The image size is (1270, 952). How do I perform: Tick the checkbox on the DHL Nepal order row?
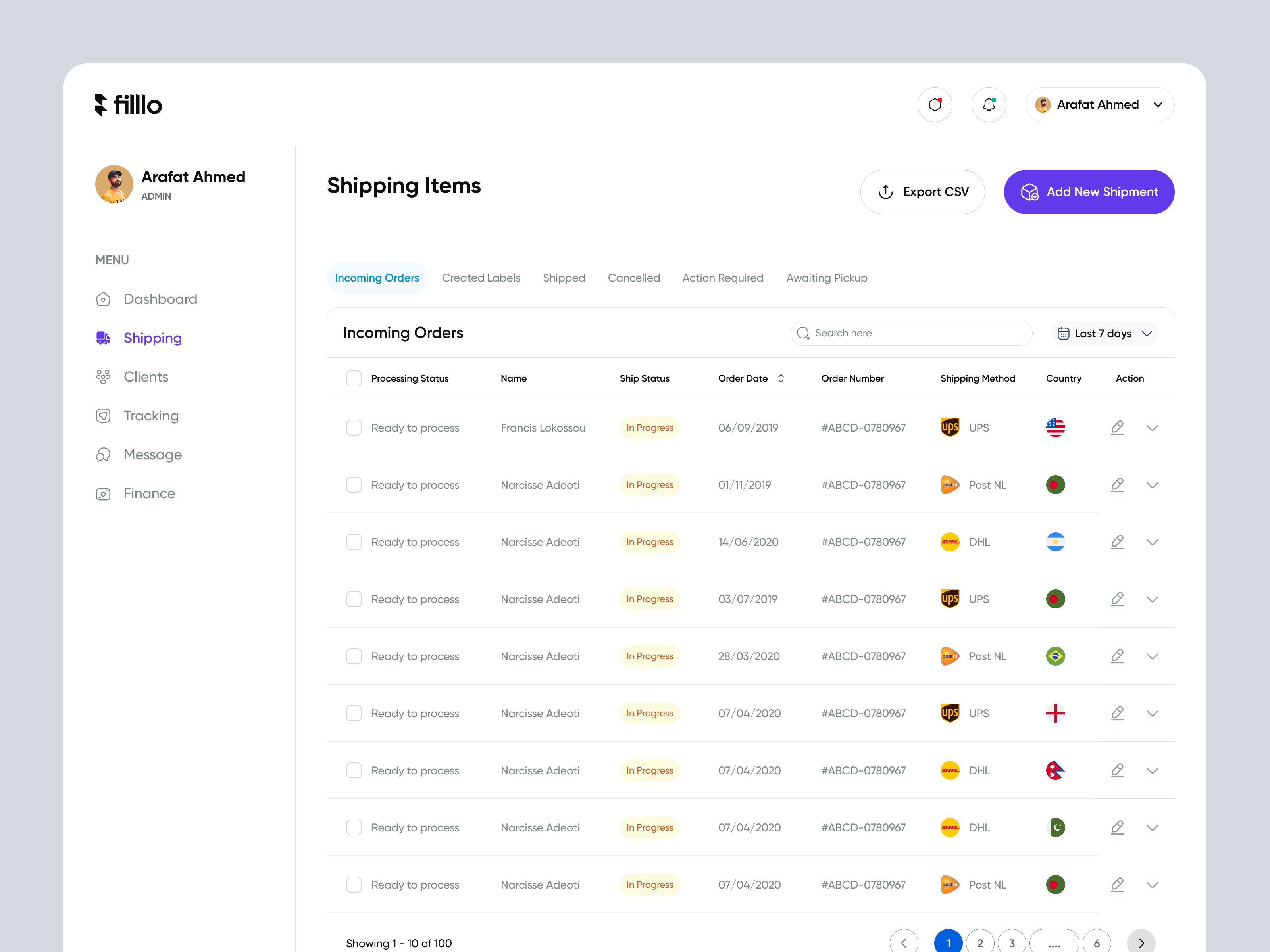(x=354, y=770)
